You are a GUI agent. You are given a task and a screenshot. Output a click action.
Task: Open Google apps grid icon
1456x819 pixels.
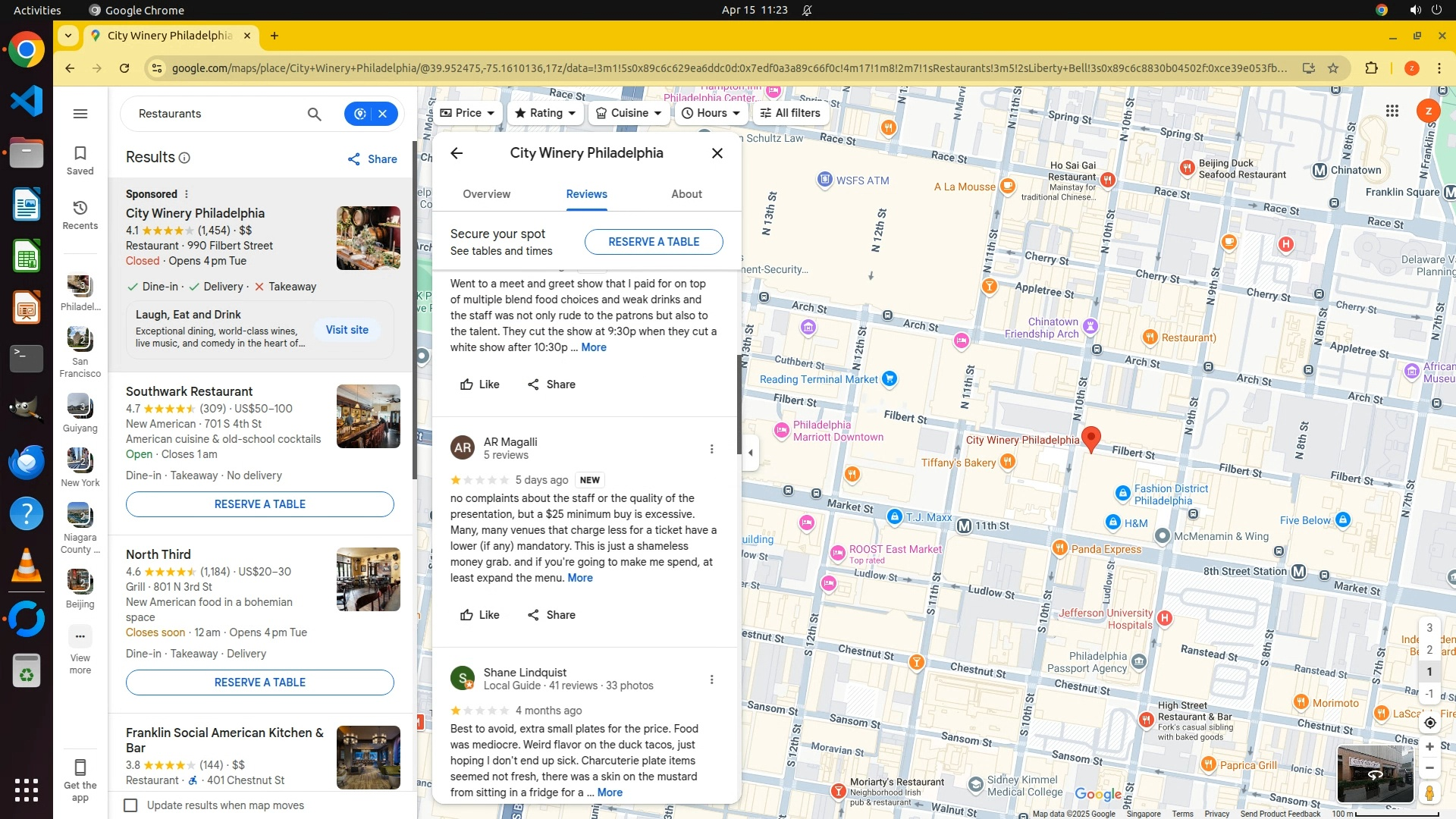click(x=1392, y=111)
